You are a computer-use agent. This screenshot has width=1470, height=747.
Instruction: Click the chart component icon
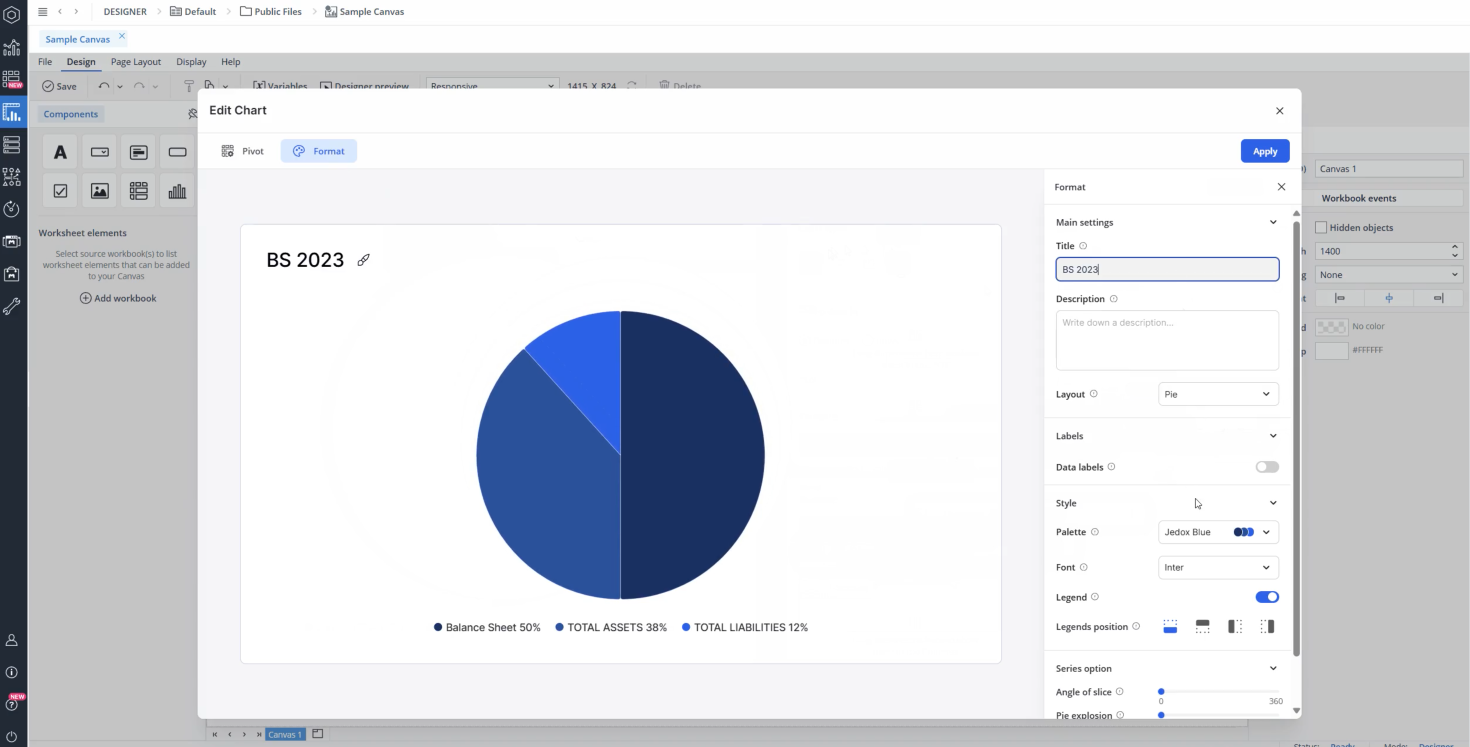click(x=177, y=191)
